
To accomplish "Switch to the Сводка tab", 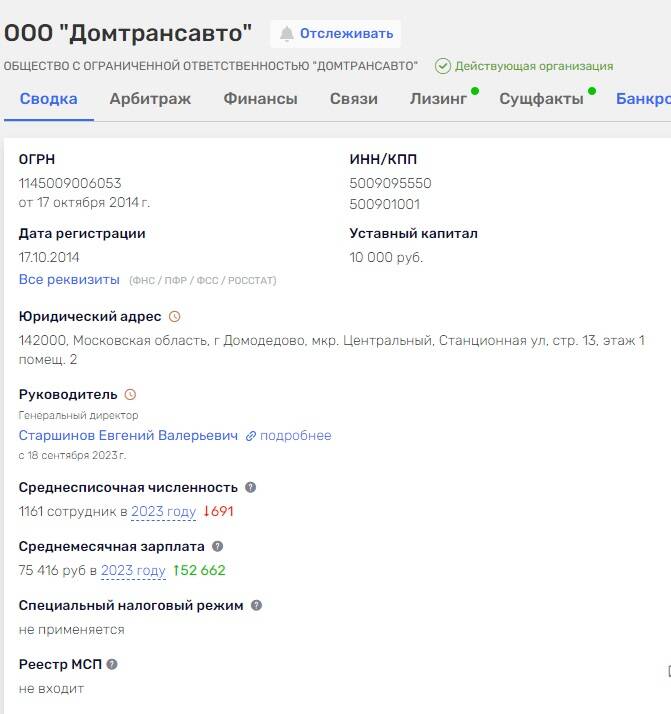I will [x=49, y=99].
